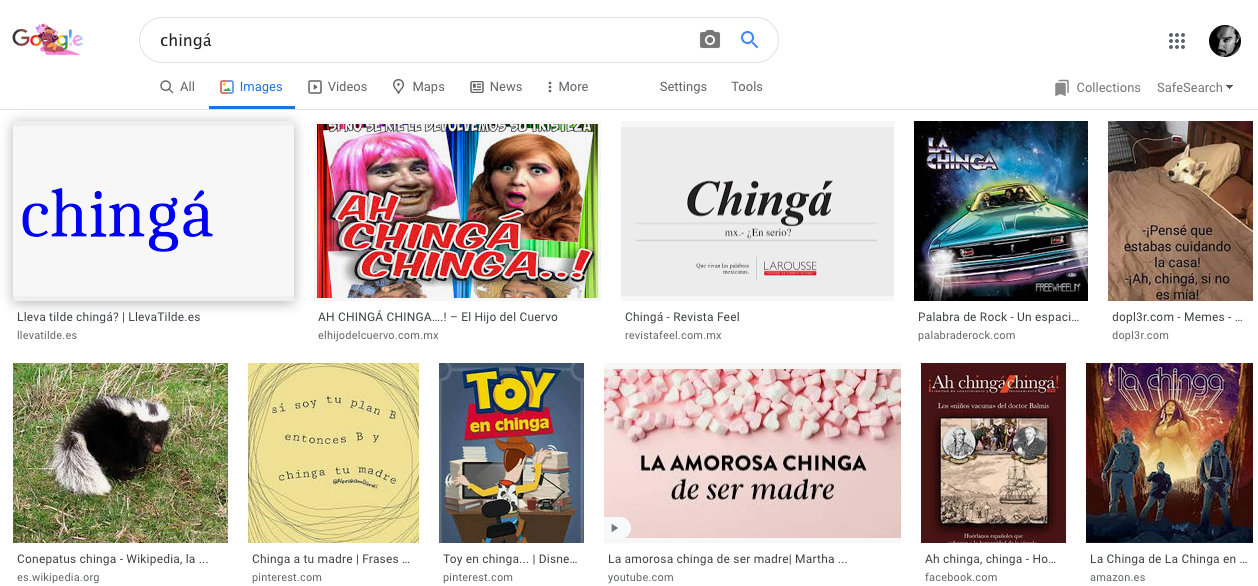Open Settings link
The image size is (1258, 586).
683,87
